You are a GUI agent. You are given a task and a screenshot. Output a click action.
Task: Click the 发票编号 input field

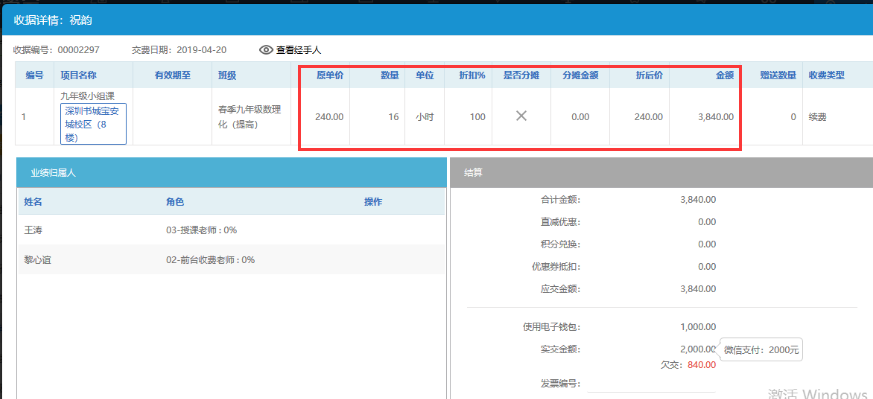pyautogui.click(x=650, y=385)
